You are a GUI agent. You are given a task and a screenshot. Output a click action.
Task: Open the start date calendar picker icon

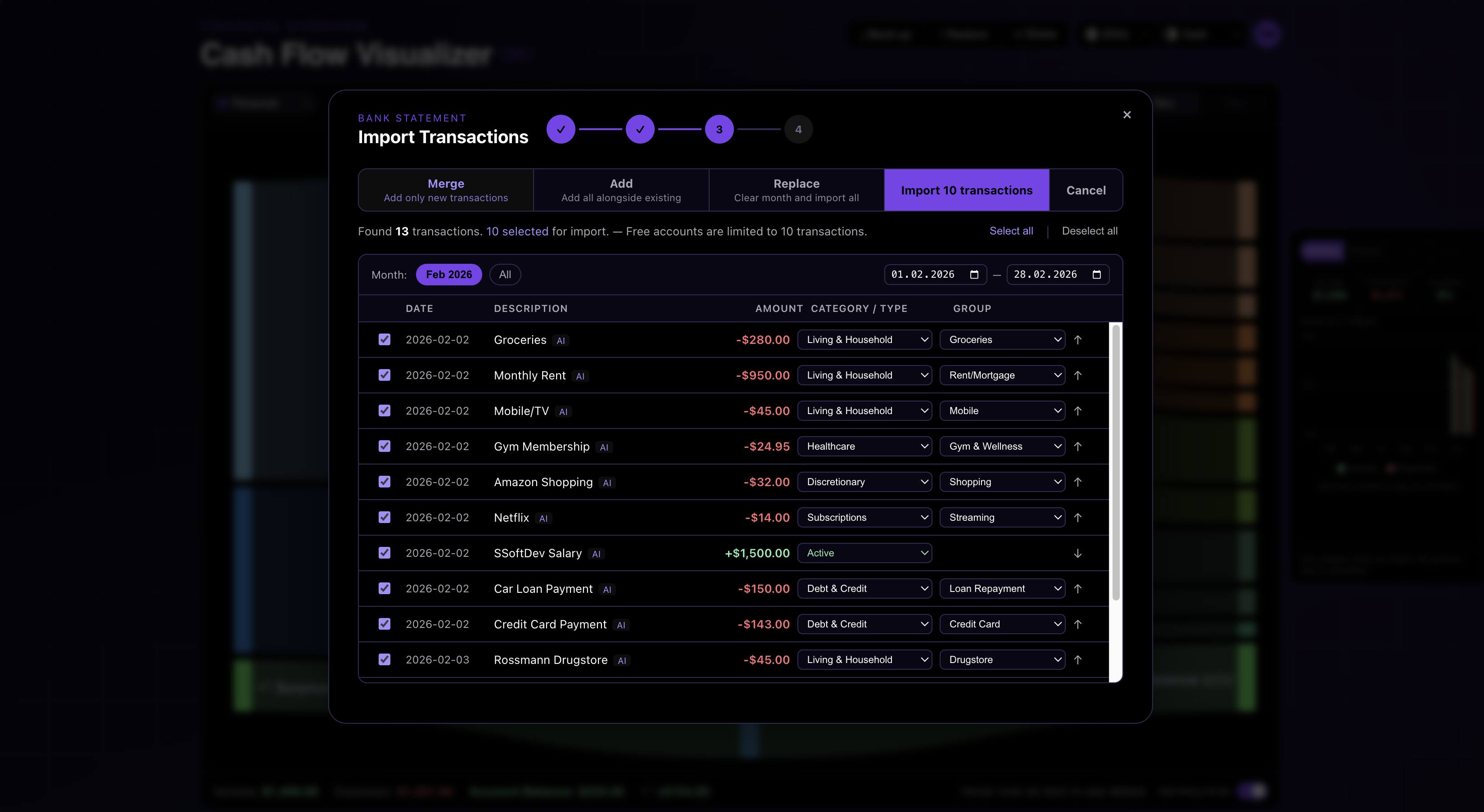[x=974, y=274]
